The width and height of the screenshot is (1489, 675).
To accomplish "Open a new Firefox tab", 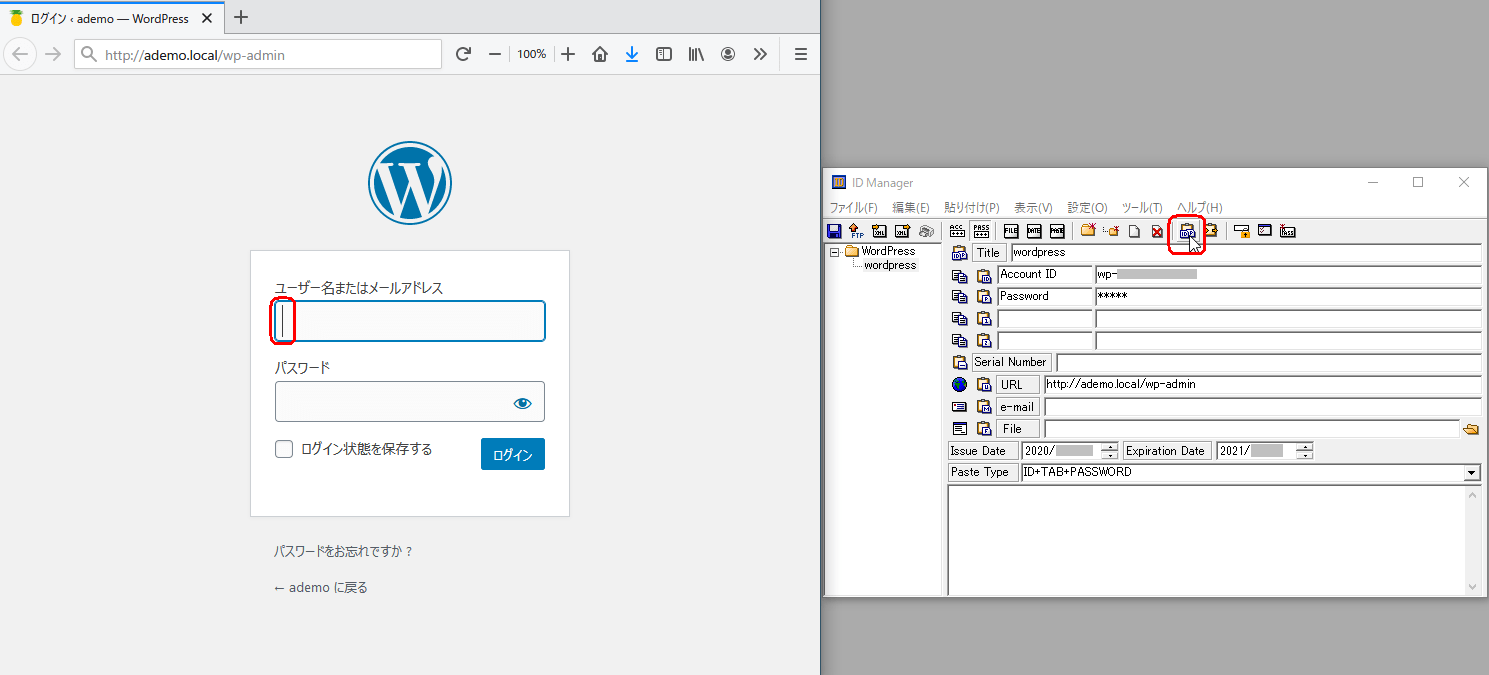I will pos(241,17).
